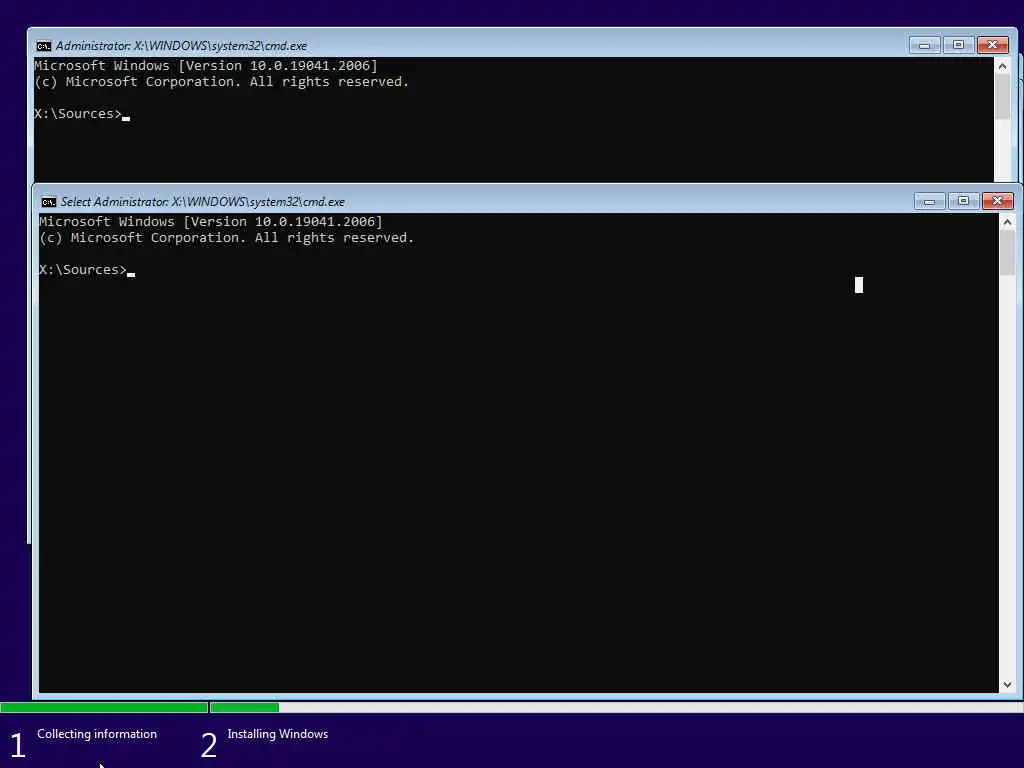Close the front Select Administrator cmd window
This screenshot has width=1024, height=768.
[997, 201]
